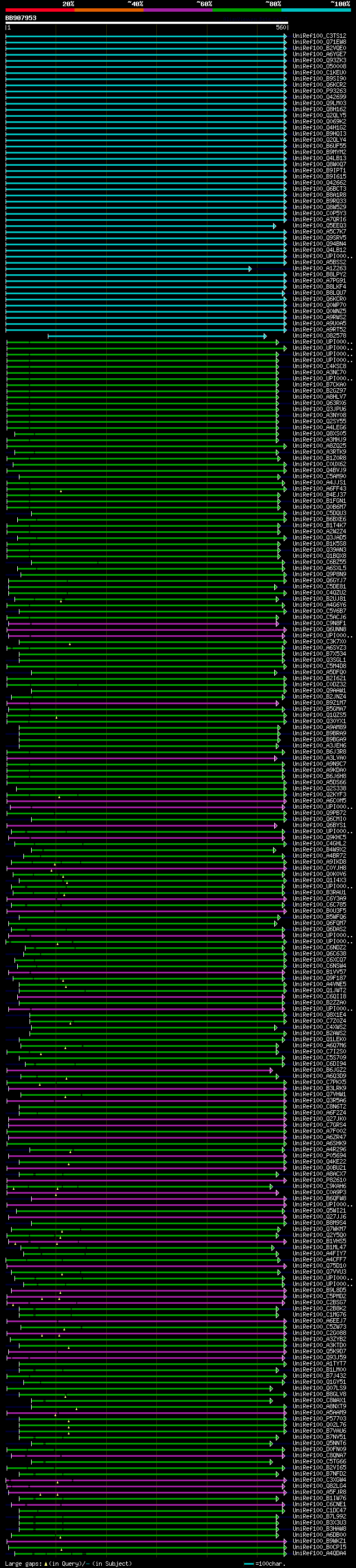Click the UniRef100_Q30YX1 label

pyautogui.click(x=319, y=721)
